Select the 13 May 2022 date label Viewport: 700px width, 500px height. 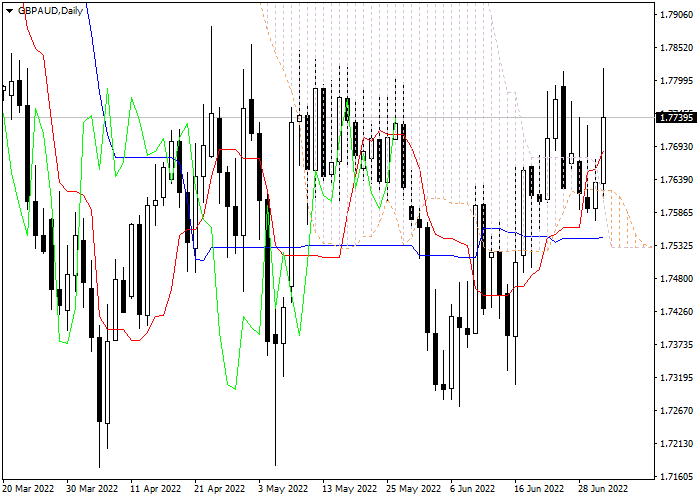coord(350,489)
